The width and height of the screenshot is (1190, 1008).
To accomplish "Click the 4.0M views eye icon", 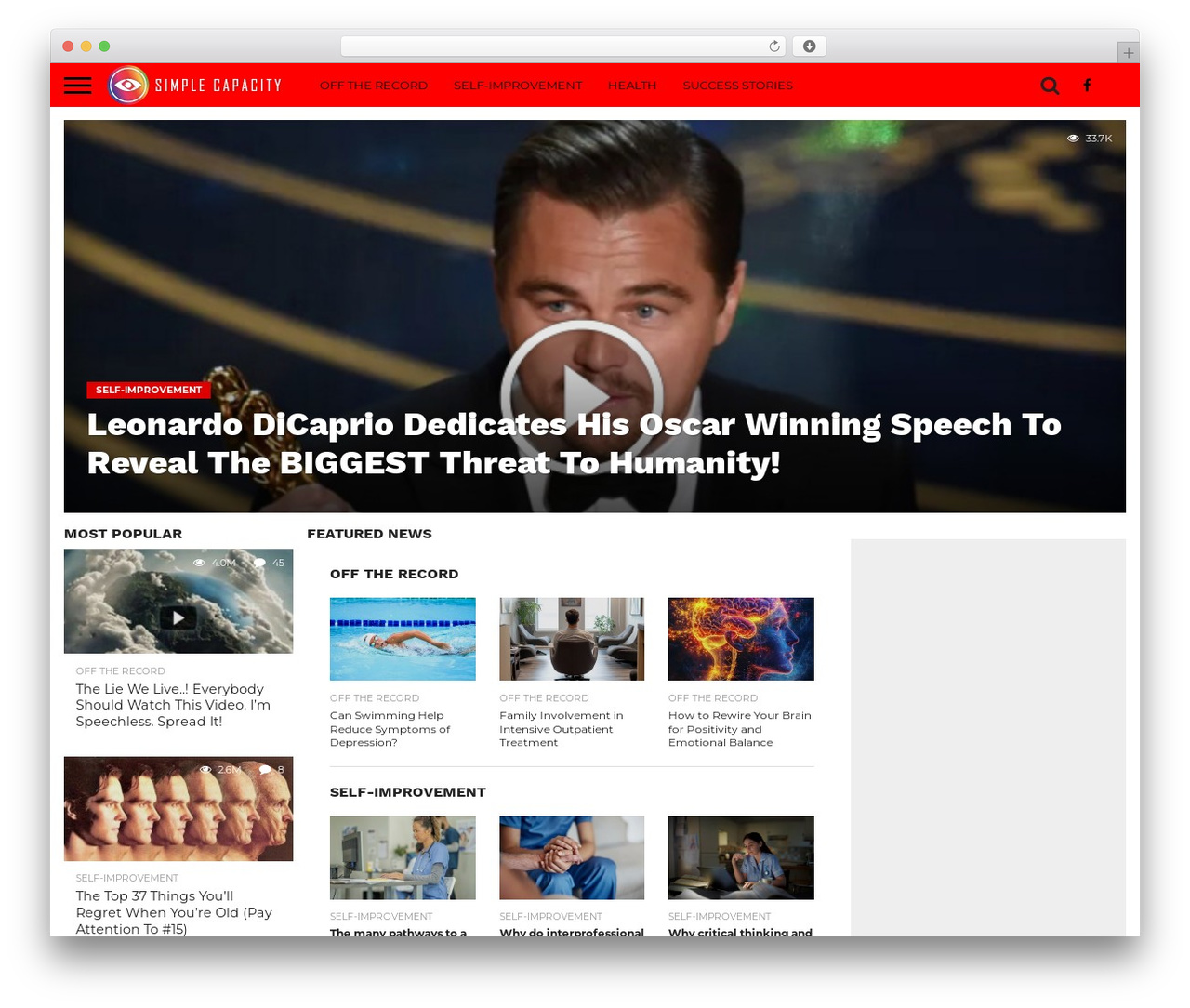I will click(199, 563).
